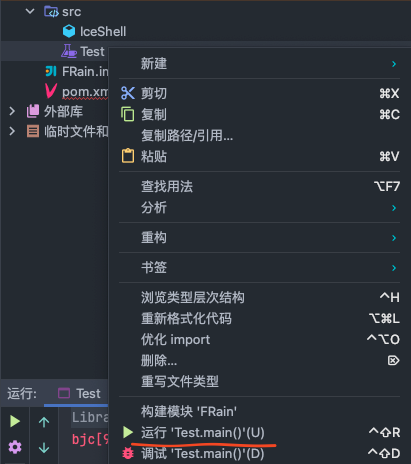This screenshot has height=464, width=411.
Task: Switch to the Test run tab
Action: [x=79, y=394]
